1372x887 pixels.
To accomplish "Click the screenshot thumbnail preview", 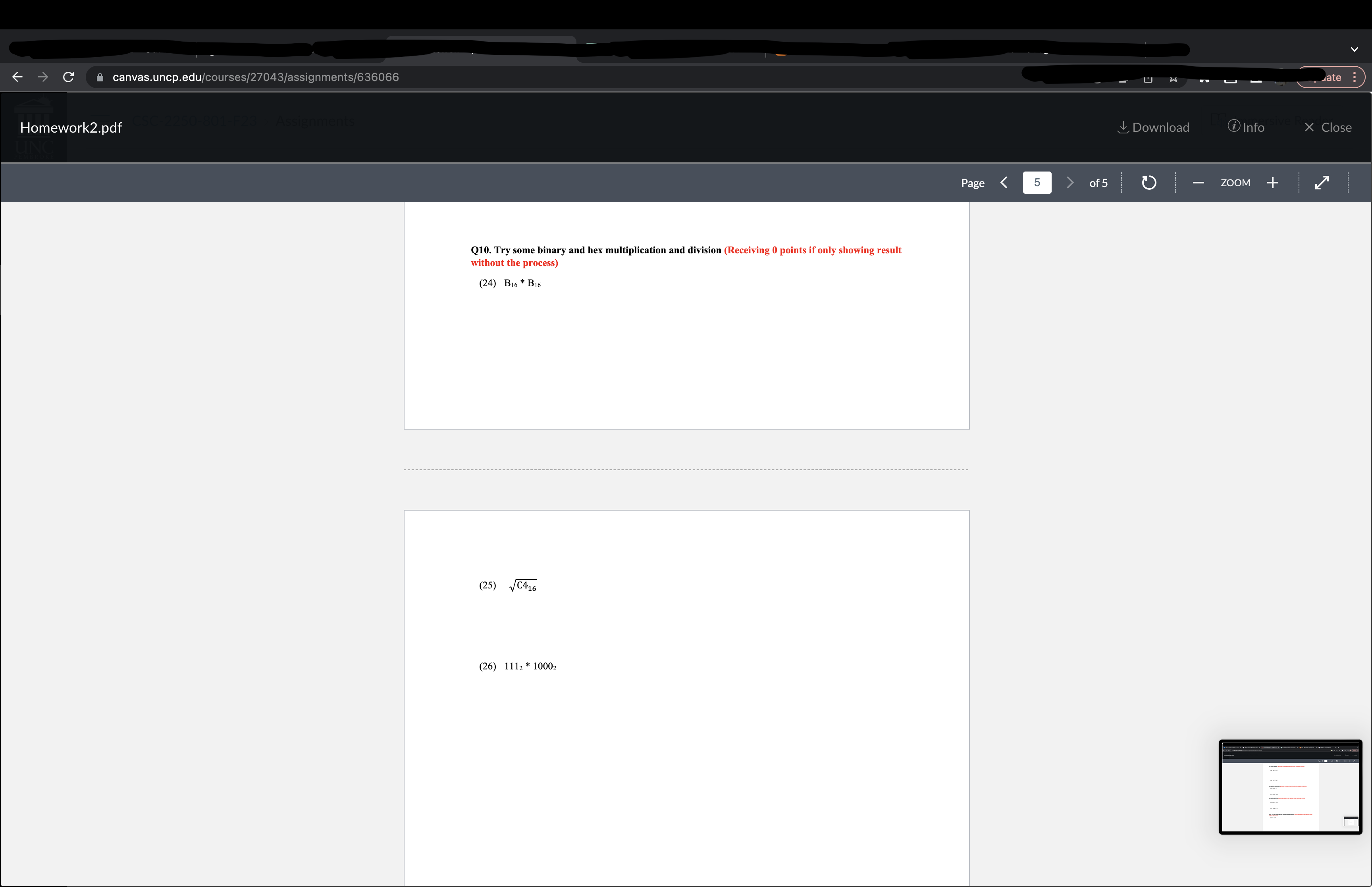I will tap(1290, 787).
